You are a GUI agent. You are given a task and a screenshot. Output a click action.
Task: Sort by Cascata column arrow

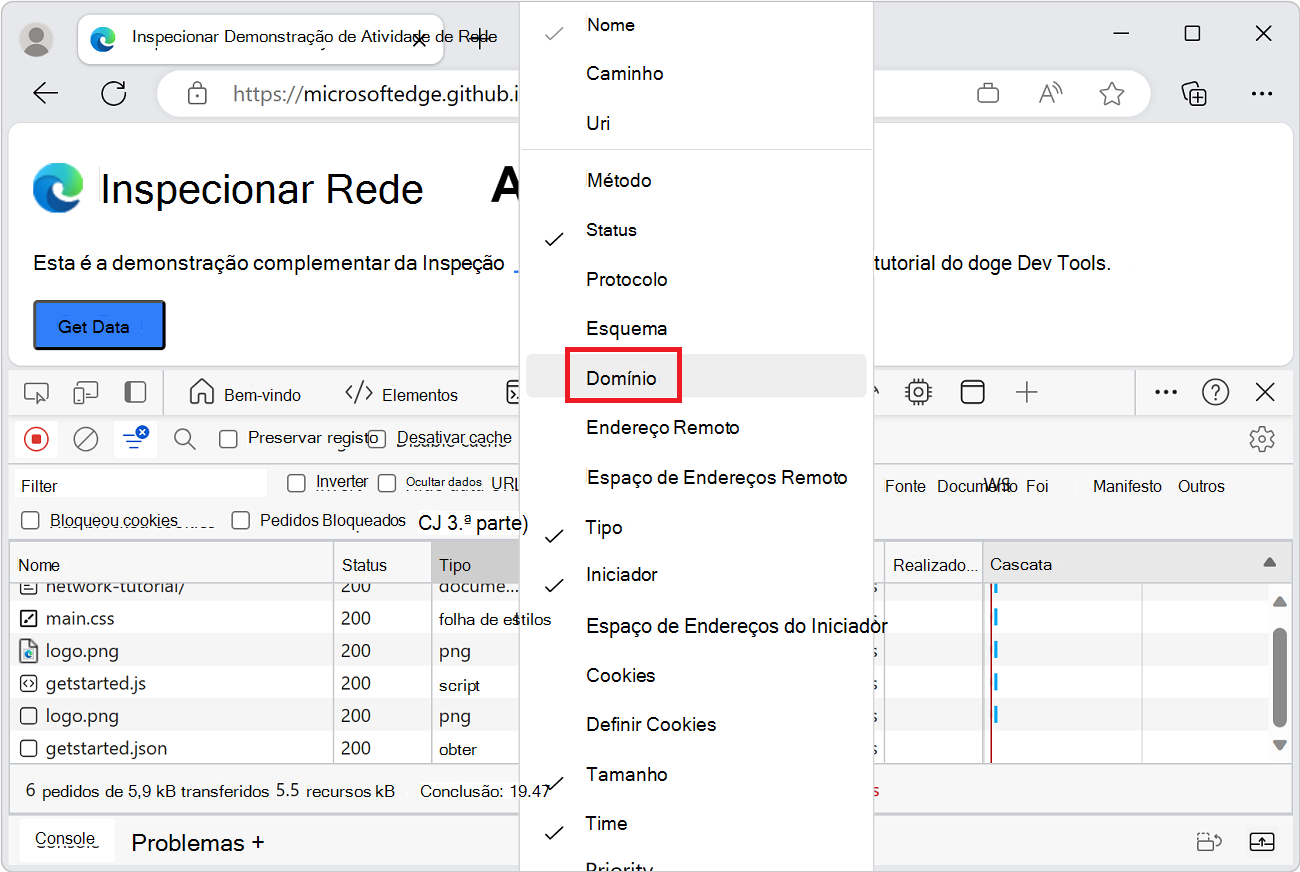[x=1270, y=563]
